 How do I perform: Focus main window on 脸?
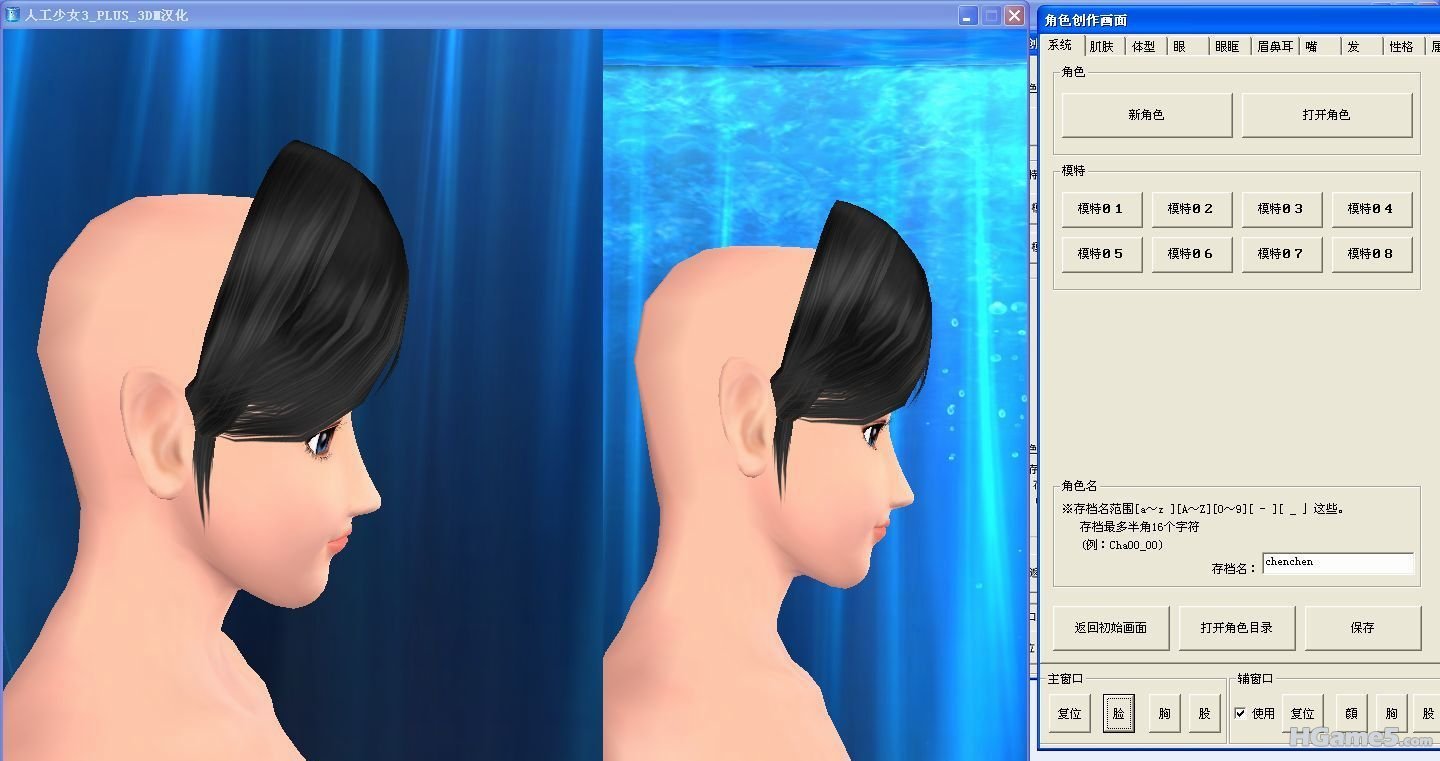coord(1118,714)
